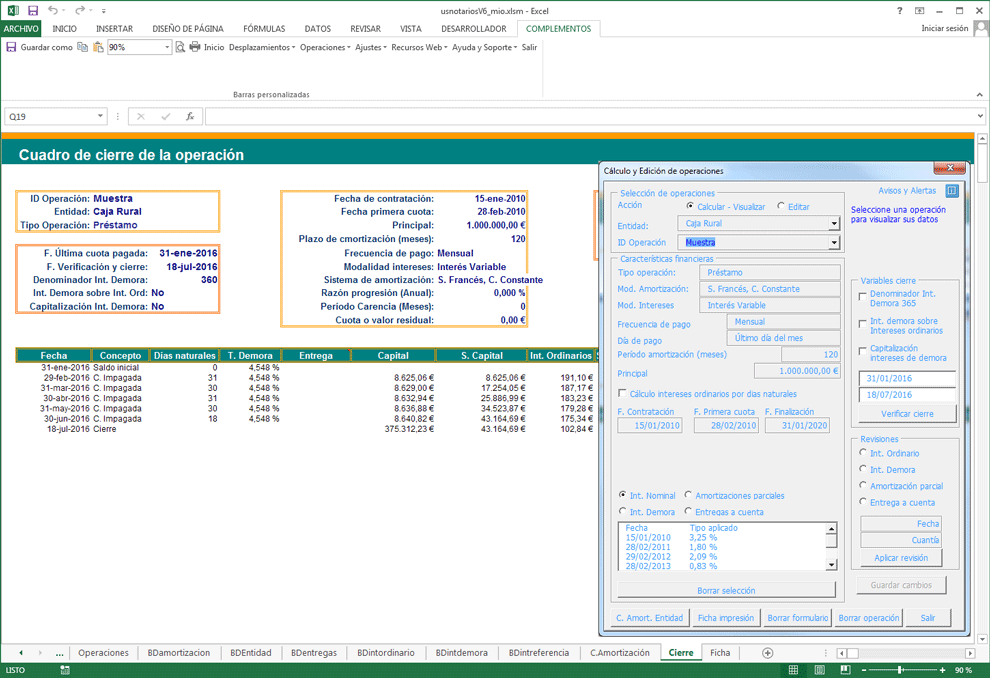Click the paste clipboard icon
The image size is (990, 678).
(98, 47)
